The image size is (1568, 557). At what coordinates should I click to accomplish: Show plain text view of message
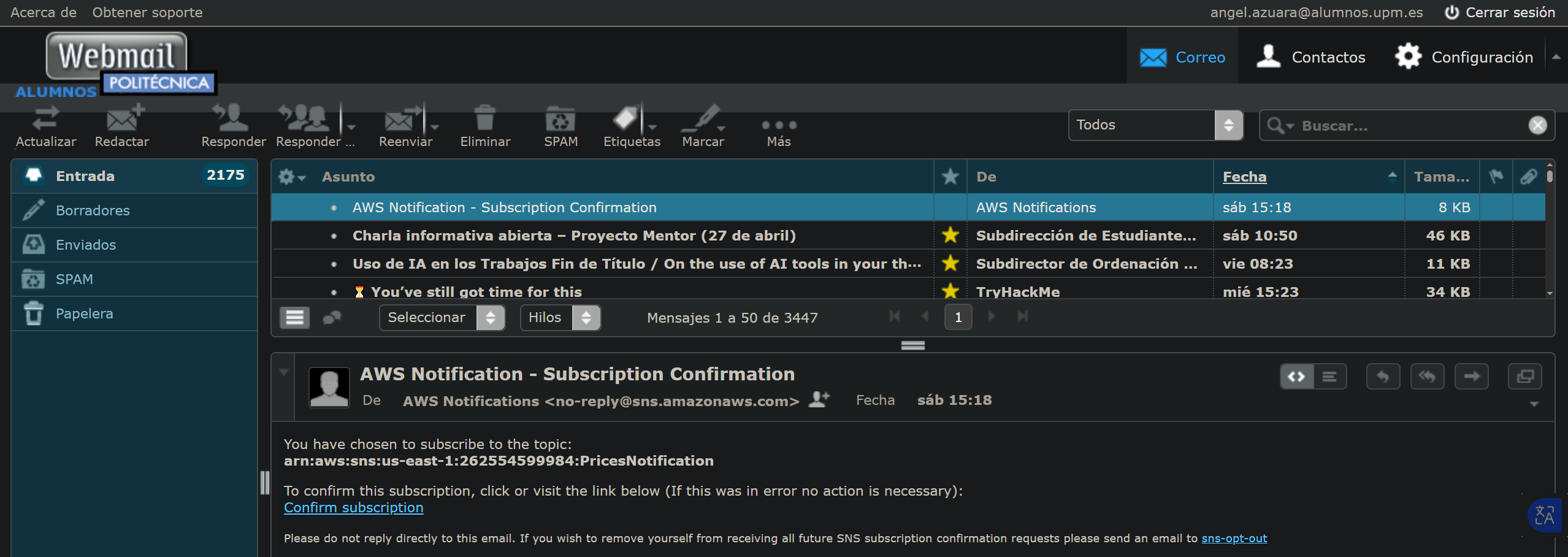point(1329,376)
